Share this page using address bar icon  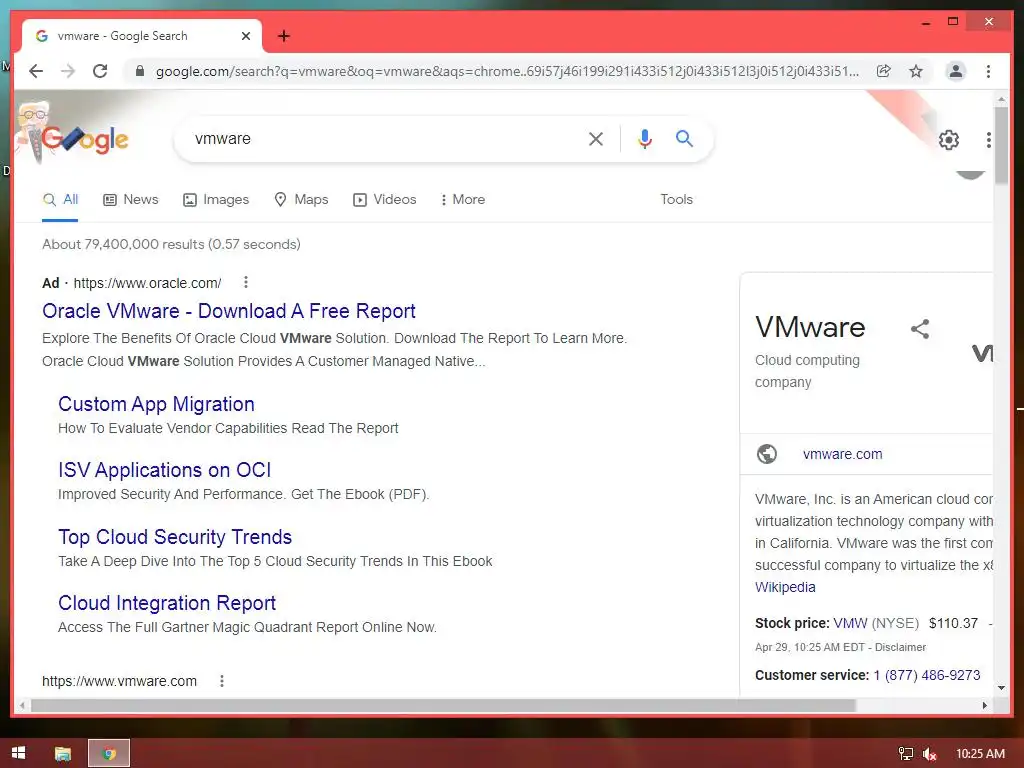tap(883, 71)
